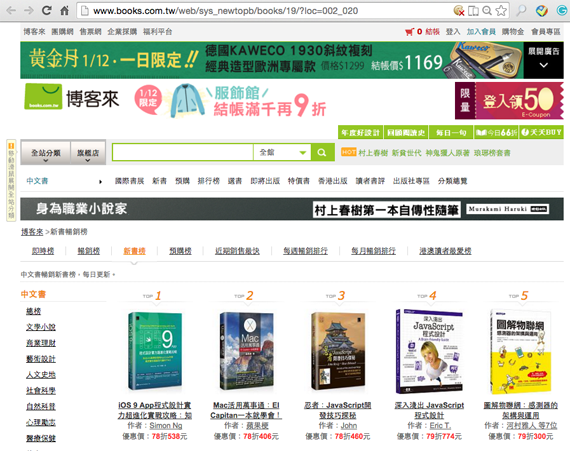
Task: Open the 圖解物聯網 book cover thumbnail
Action: [521, 351]
